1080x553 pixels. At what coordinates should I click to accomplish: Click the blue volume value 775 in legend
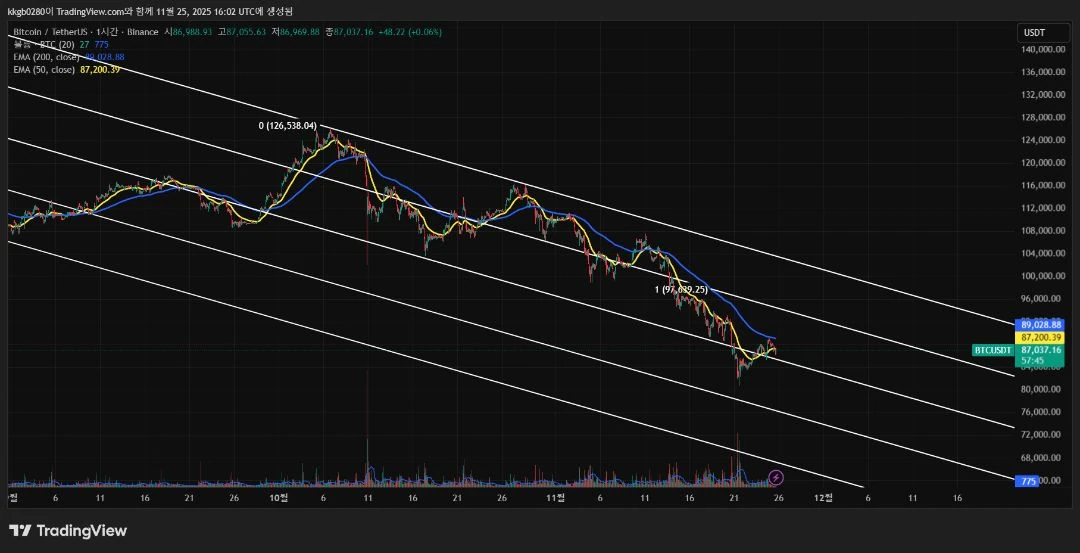[101, 44]
